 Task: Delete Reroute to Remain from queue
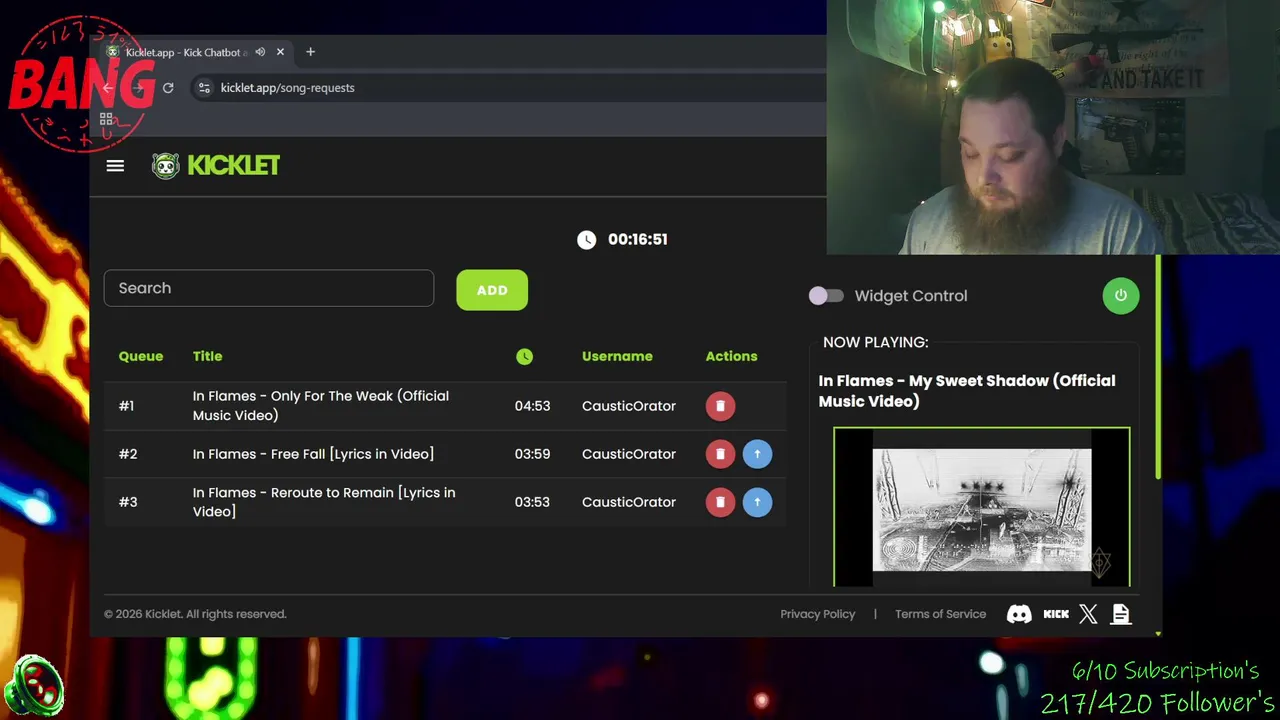pyautogui.click(x=720, y=502)
